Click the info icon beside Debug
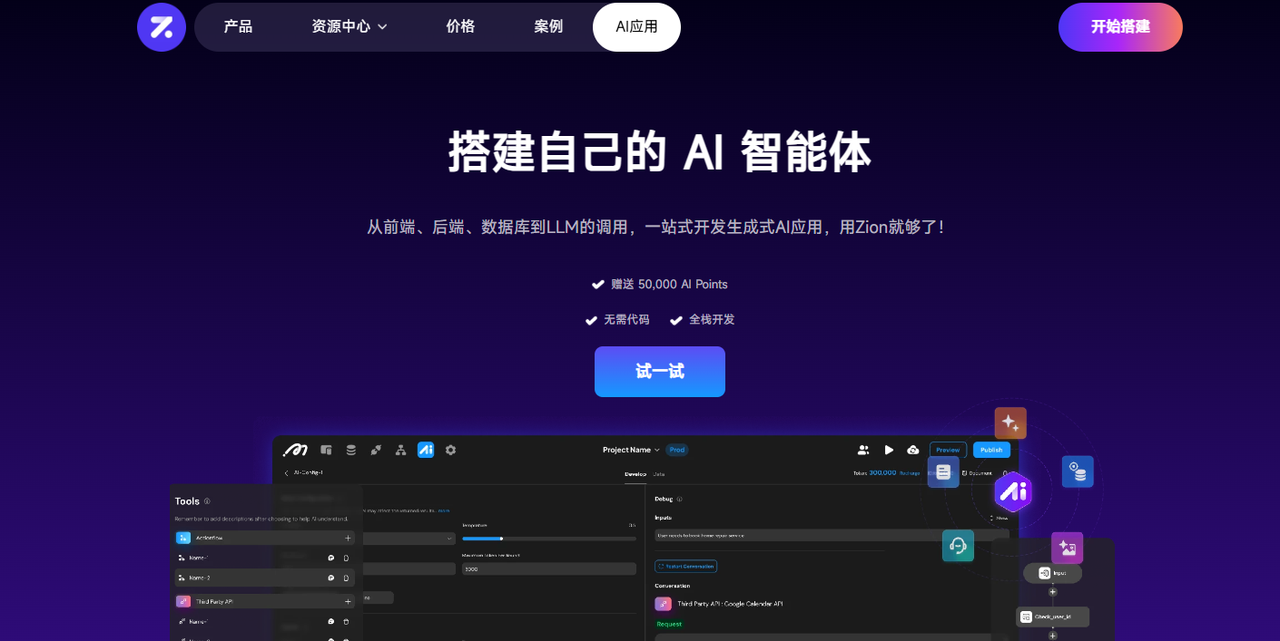Viewport: 1280px width, 641px height. point(679,498)
